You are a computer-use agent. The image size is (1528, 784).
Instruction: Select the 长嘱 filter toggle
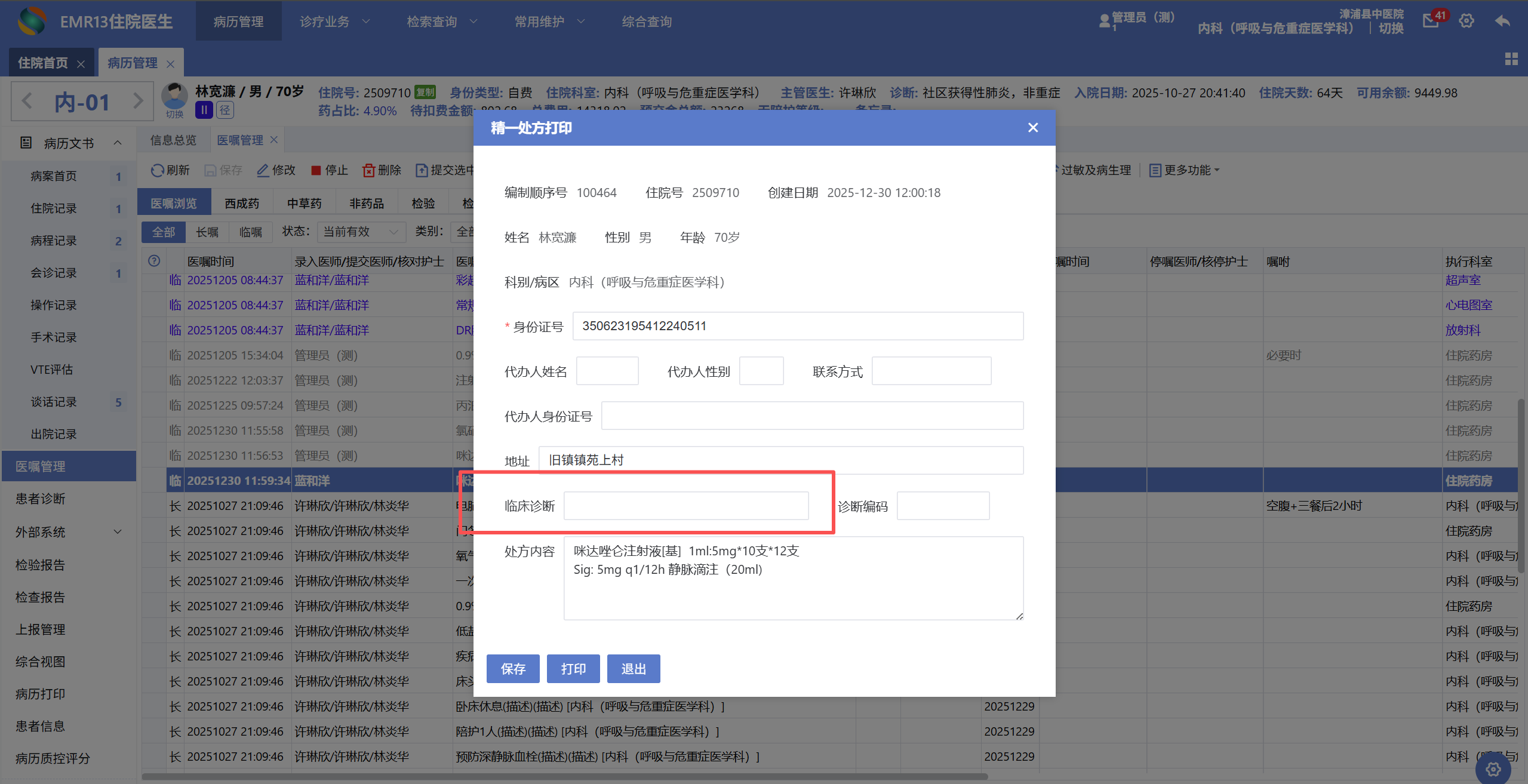(207, 232)
